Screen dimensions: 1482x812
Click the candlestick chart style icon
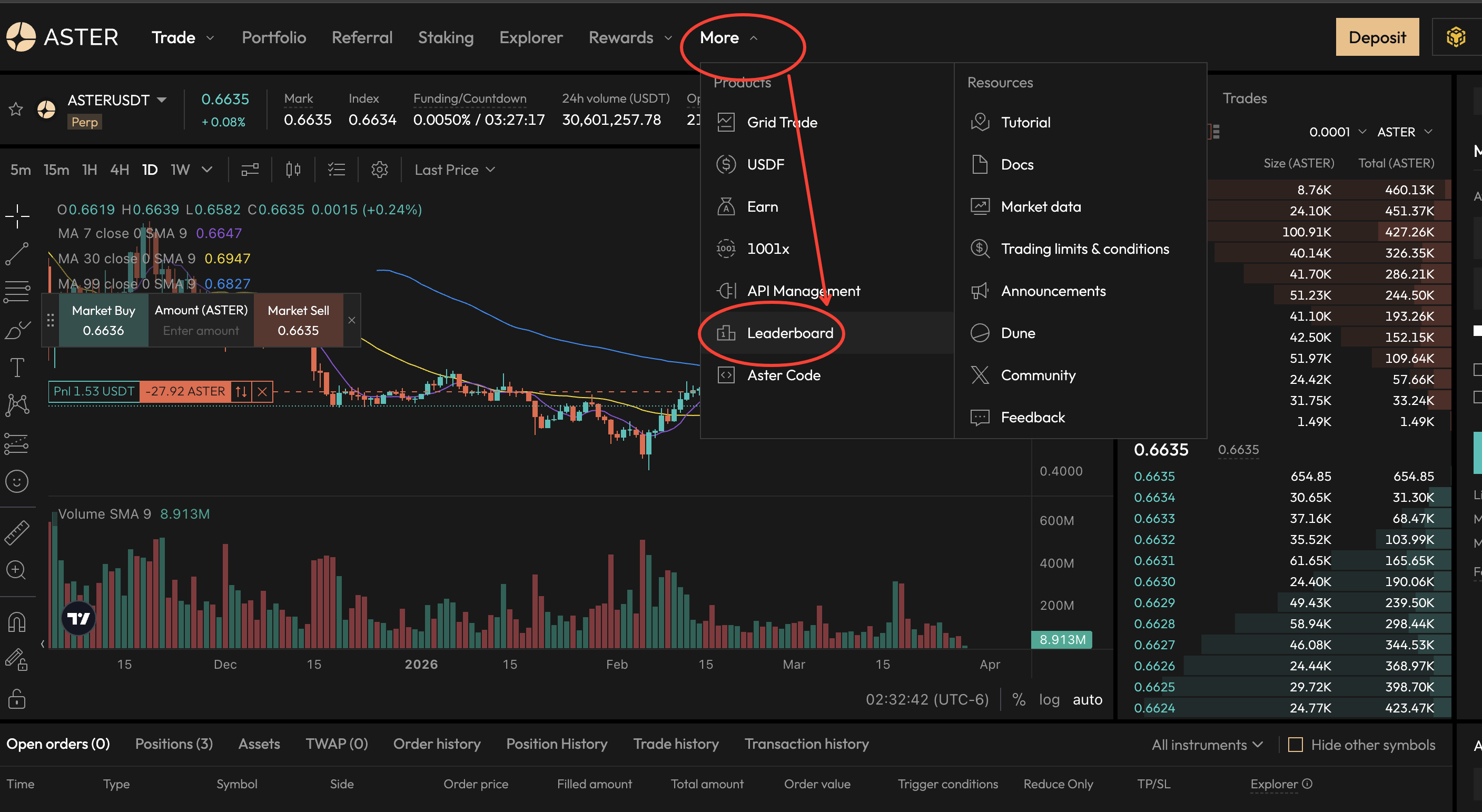coord(293,170)
